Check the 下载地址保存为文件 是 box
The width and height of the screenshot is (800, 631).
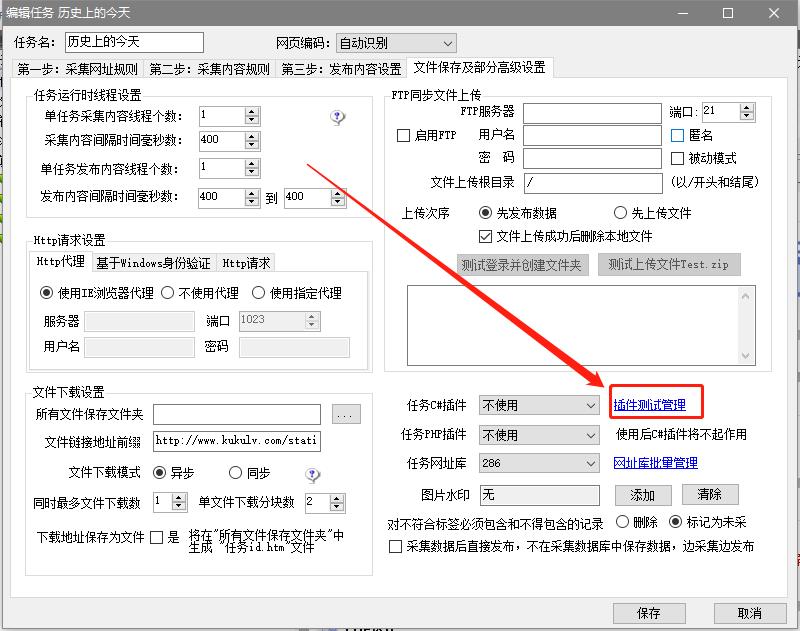pos(157,538)
